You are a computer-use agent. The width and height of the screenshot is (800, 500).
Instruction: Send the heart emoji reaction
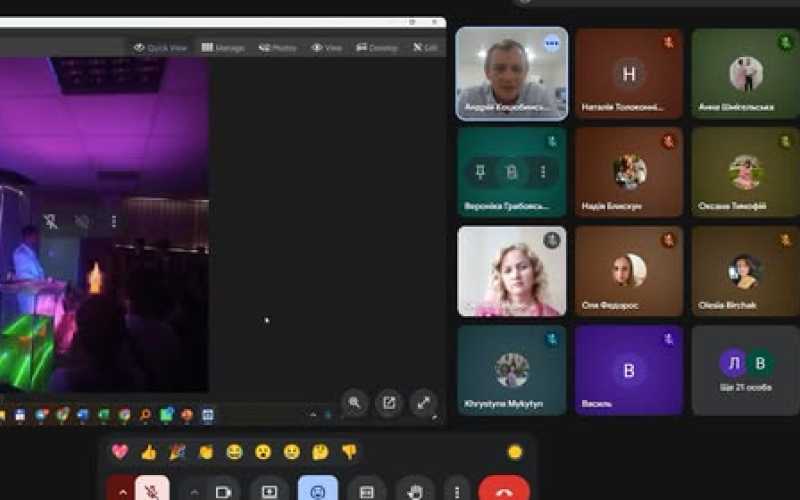(120, 452)
